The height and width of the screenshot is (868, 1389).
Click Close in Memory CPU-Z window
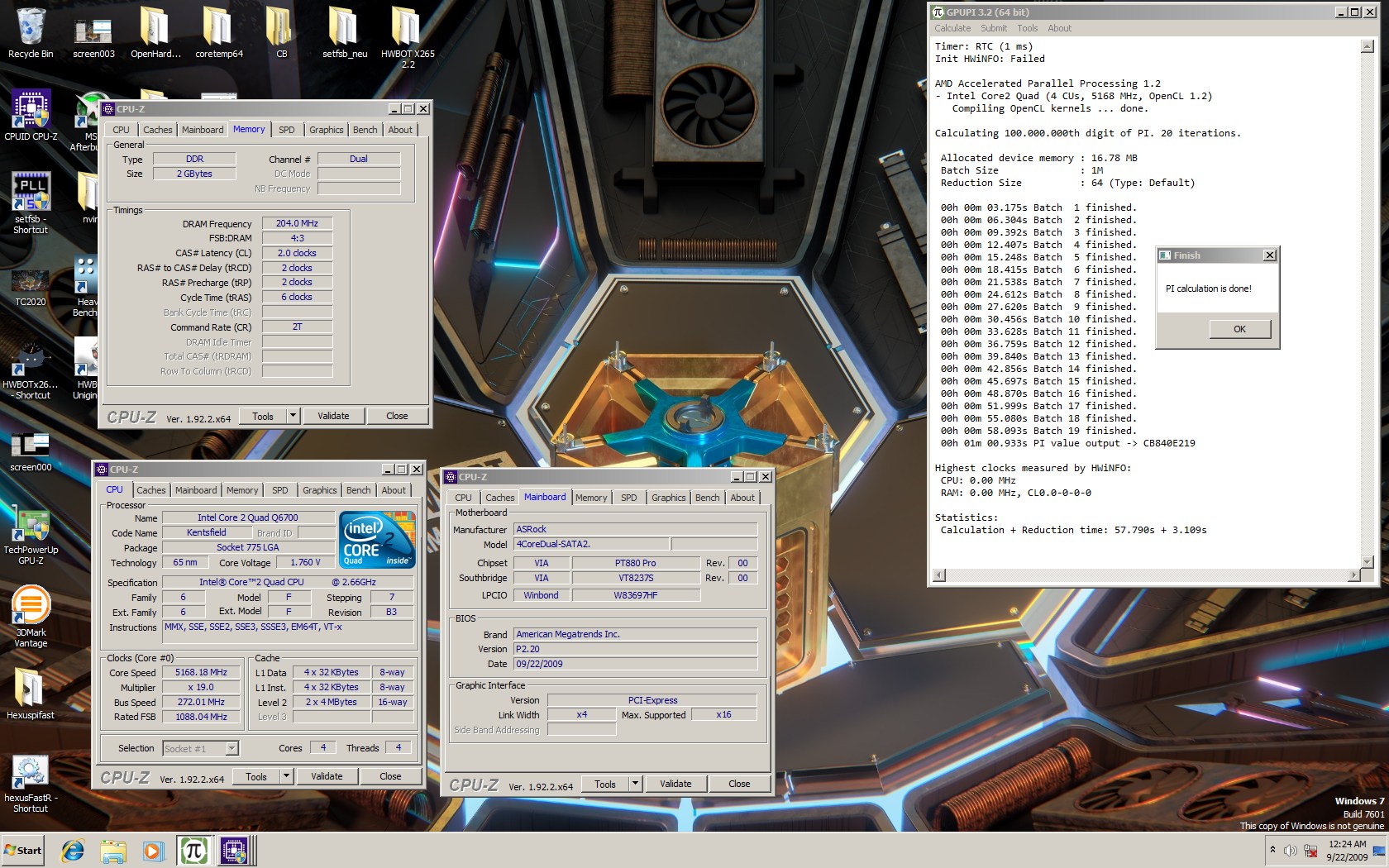tap(397, 416)
